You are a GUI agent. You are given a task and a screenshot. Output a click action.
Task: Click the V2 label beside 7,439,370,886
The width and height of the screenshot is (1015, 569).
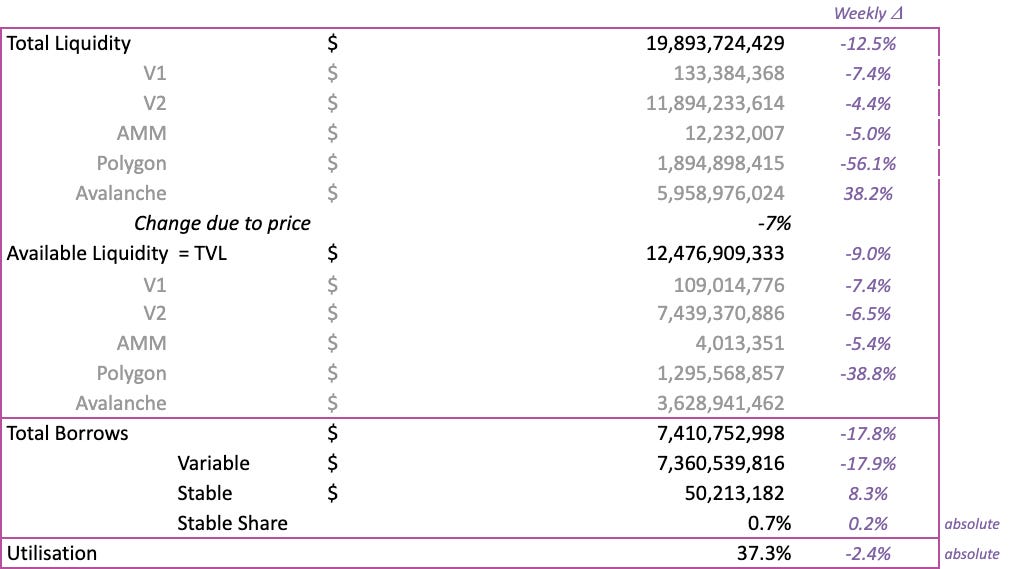pyautogui.click(x=155, y=313)
